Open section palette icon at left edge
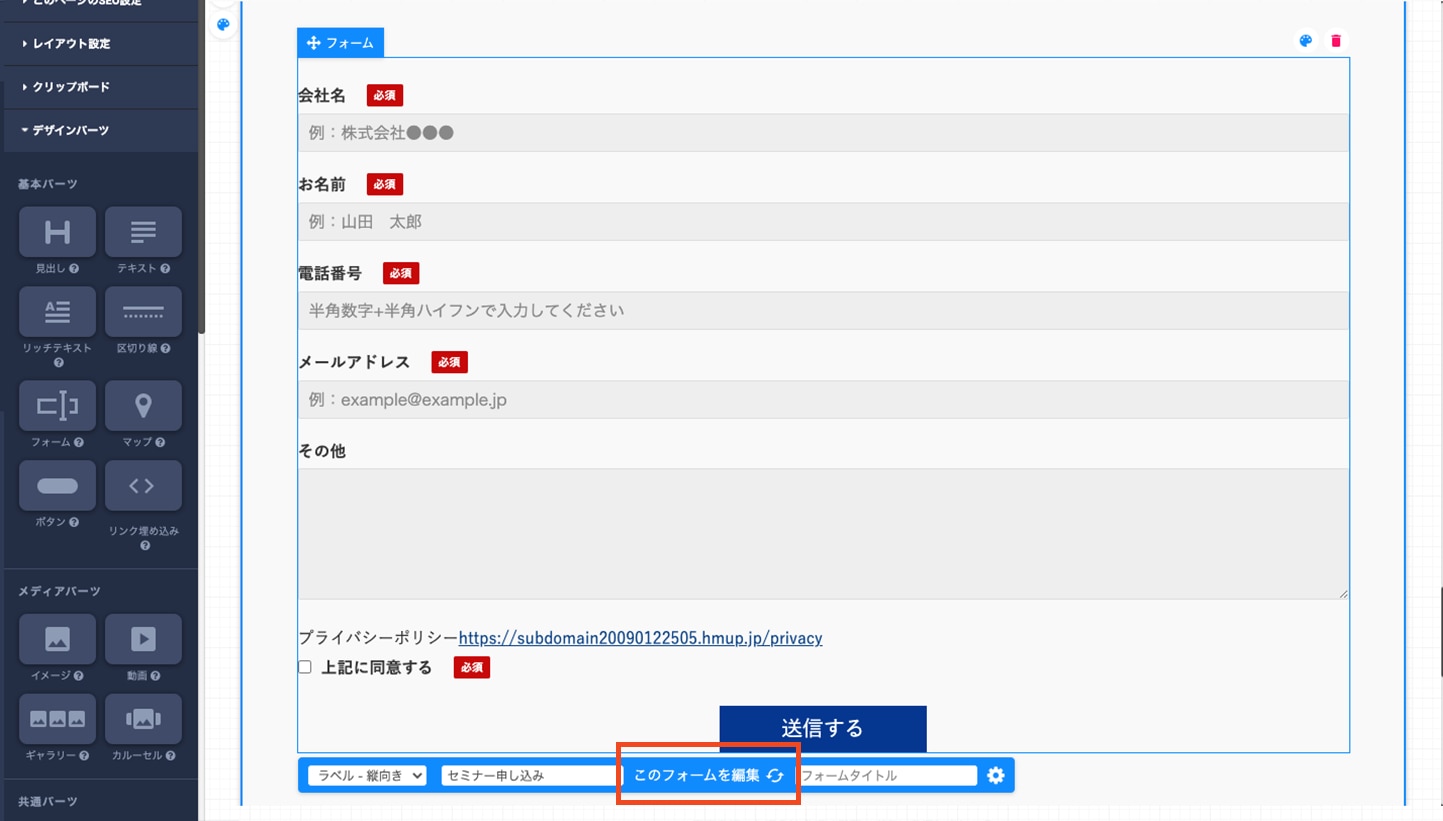 tap(223, 24)
